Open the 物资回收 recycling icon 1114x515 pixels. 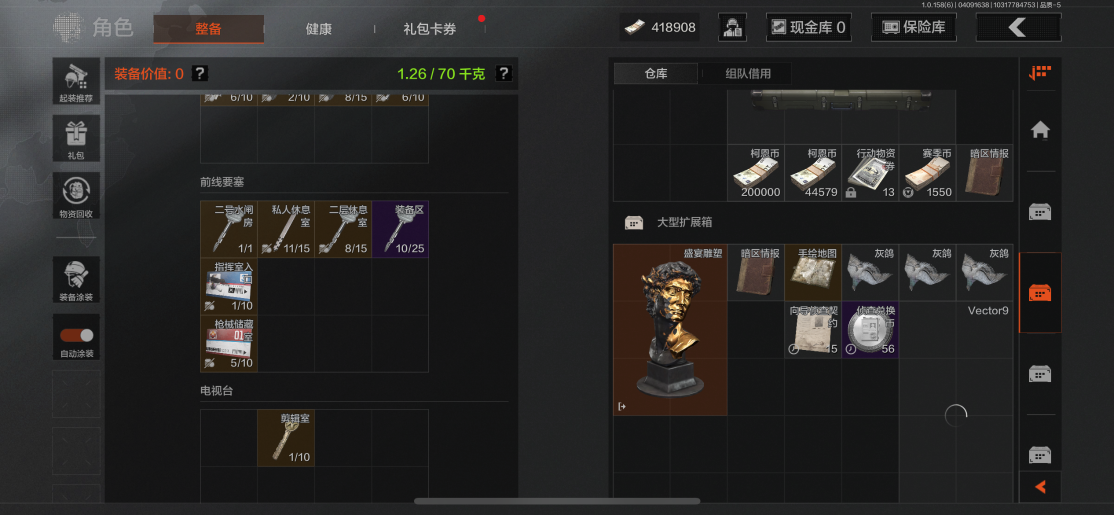pyautogui.click(x=76, y=195)
